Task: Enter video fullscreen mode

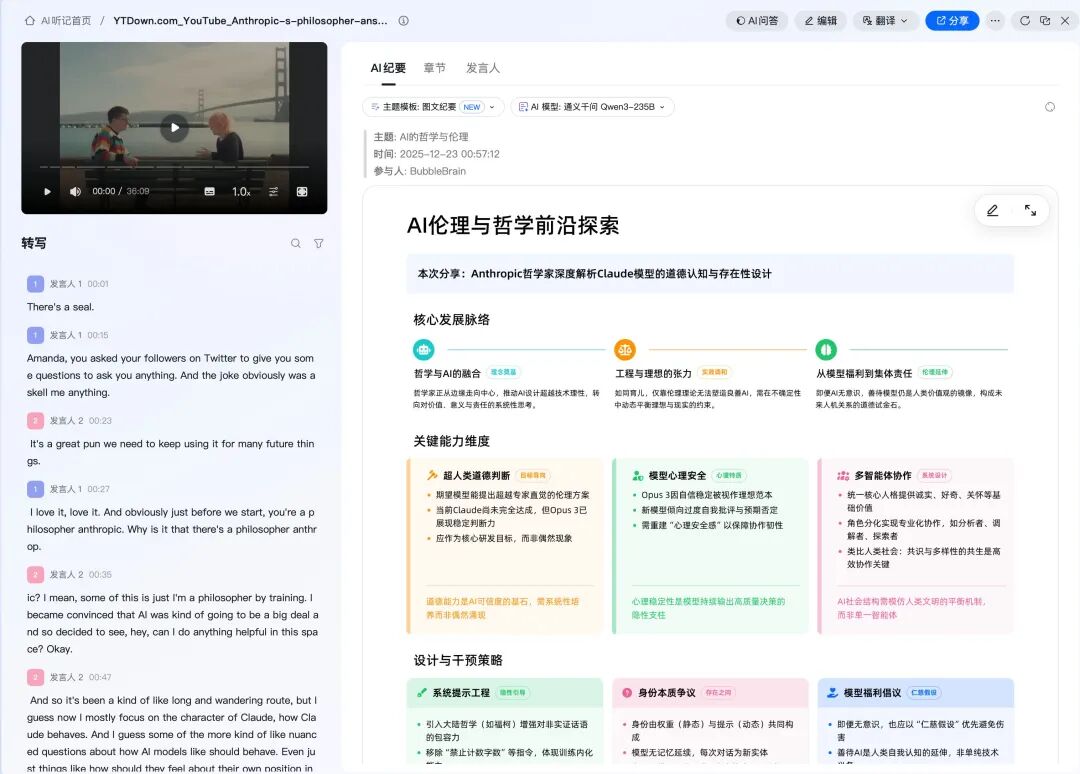Action: click(302, 191)
